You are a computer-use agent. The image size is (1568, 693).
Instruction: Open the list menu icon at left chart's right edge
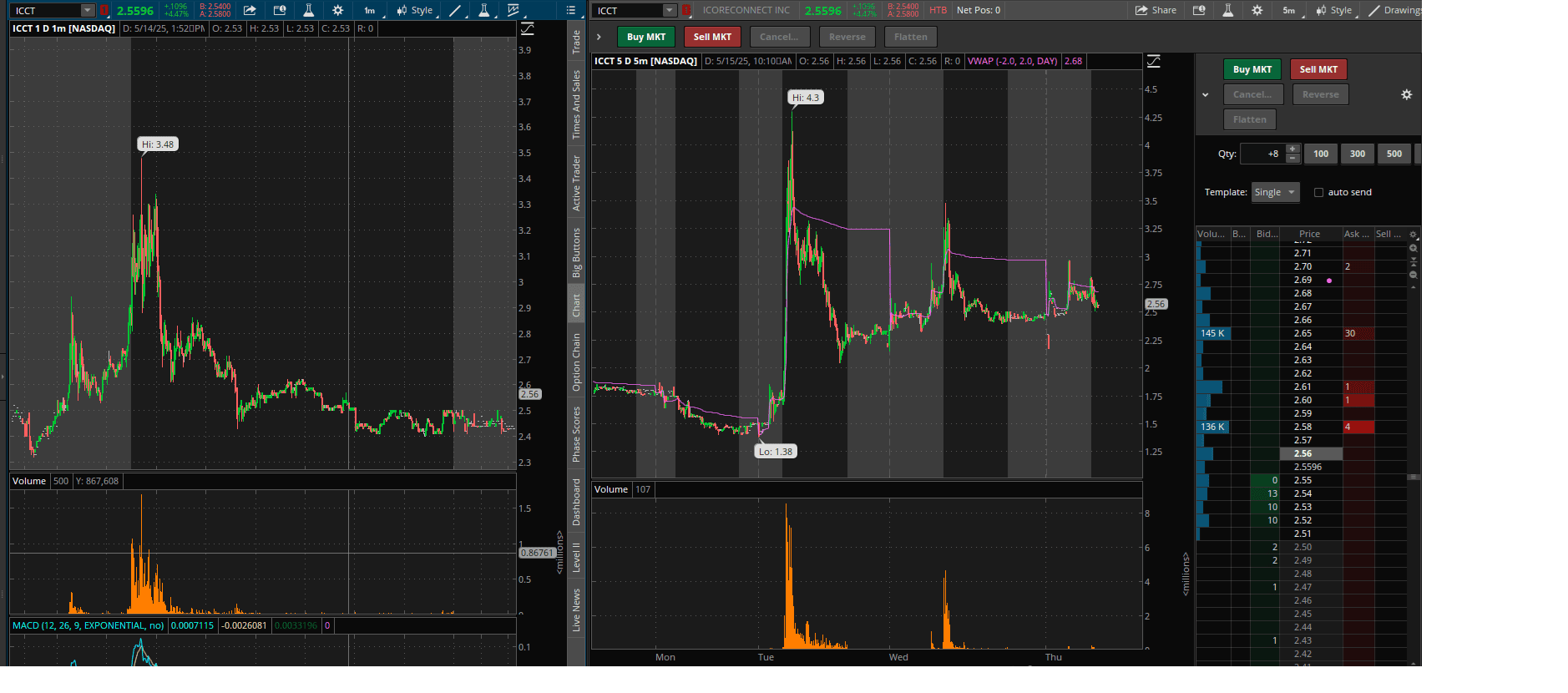(x=571, y=10)
